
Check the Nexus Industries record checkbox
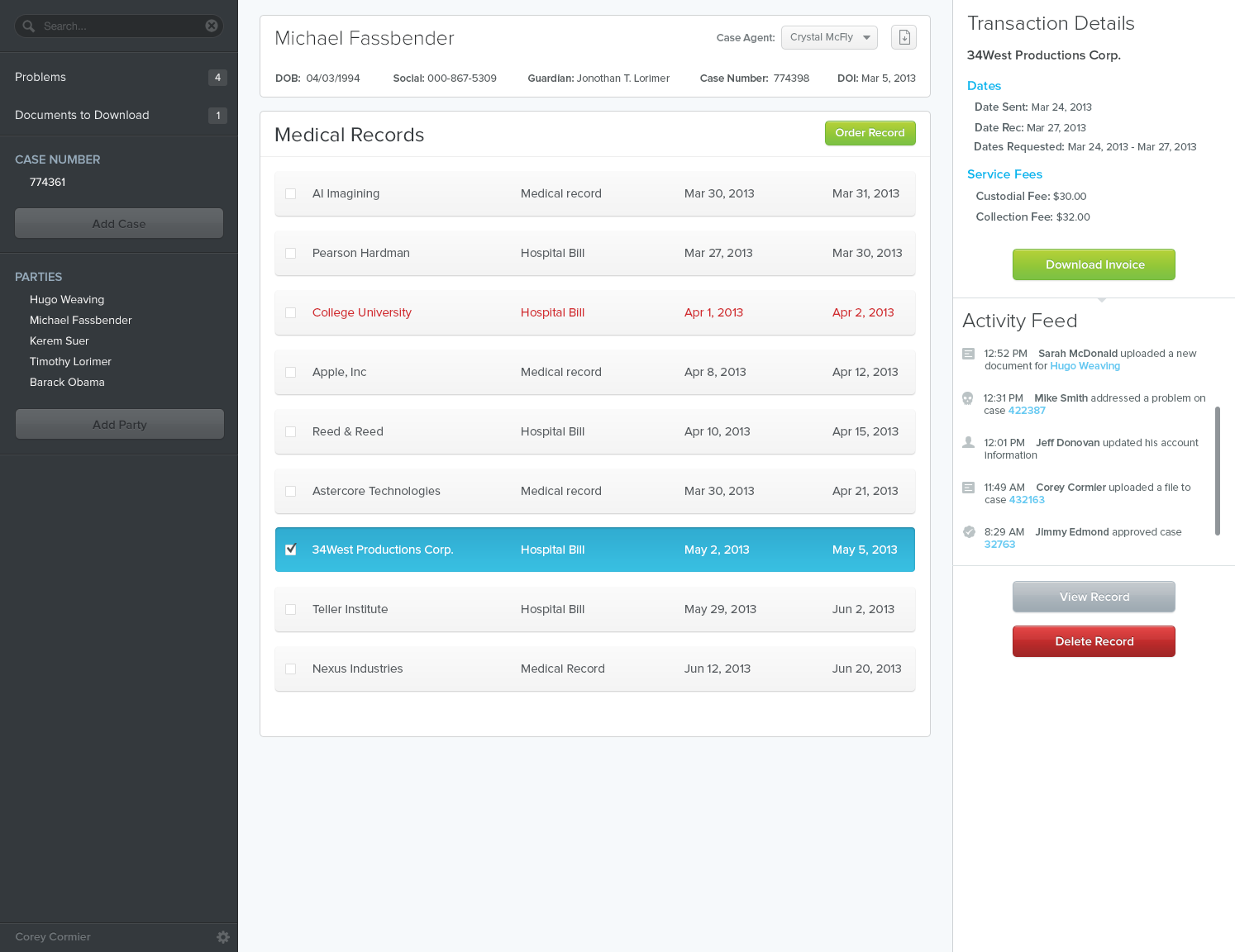tap(290, 669)
